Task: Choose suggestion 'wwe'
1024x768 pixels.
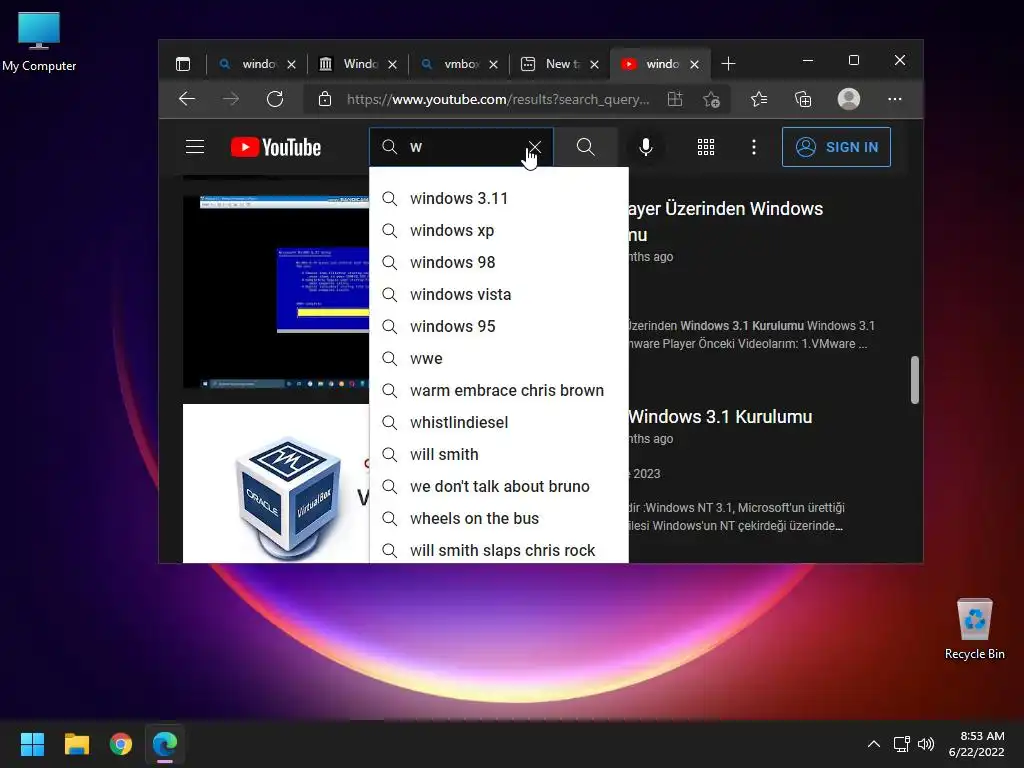Action: (498, 359)
